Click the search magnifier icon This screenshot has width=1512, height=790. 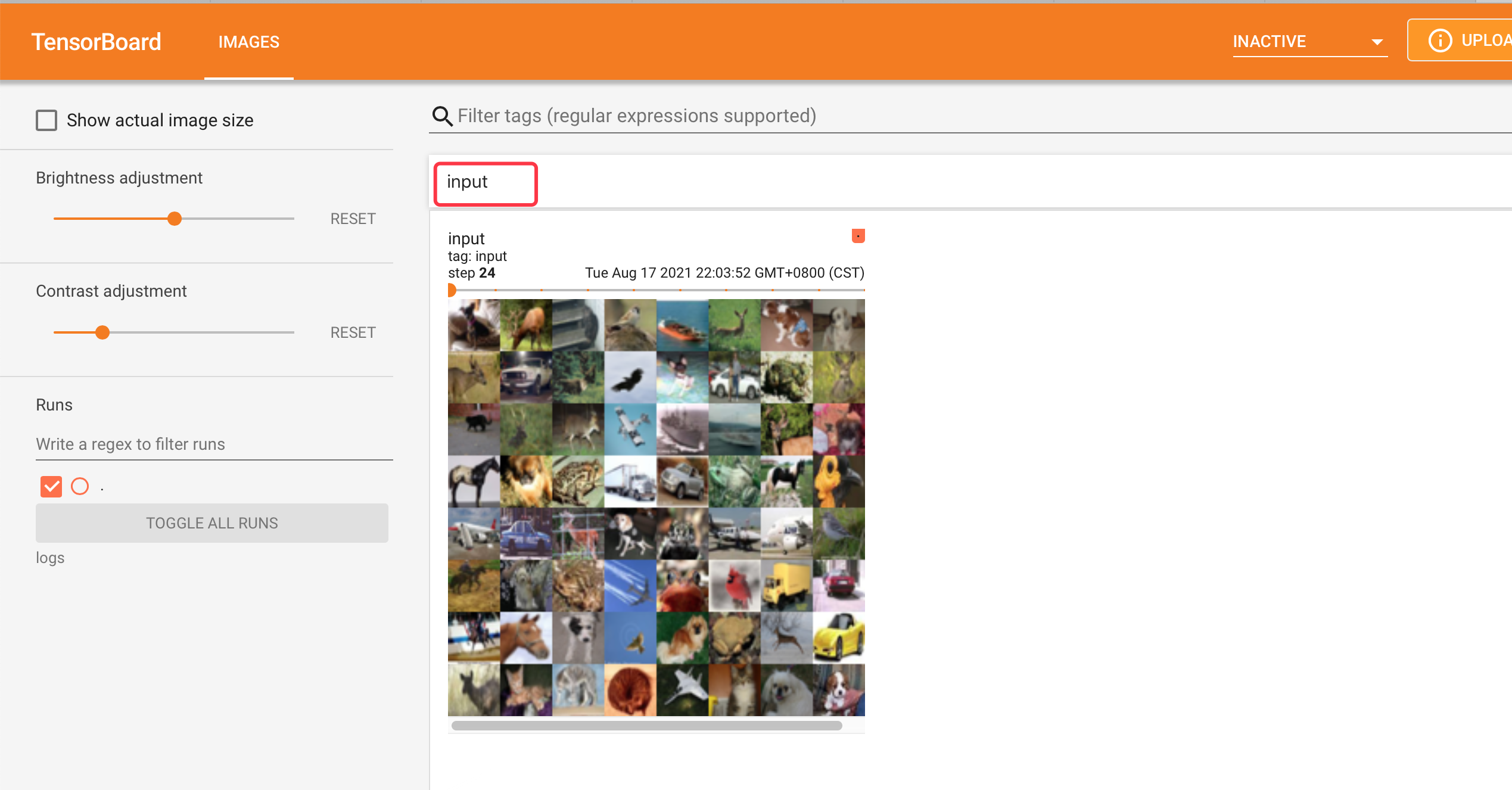[x=441, y=116]
